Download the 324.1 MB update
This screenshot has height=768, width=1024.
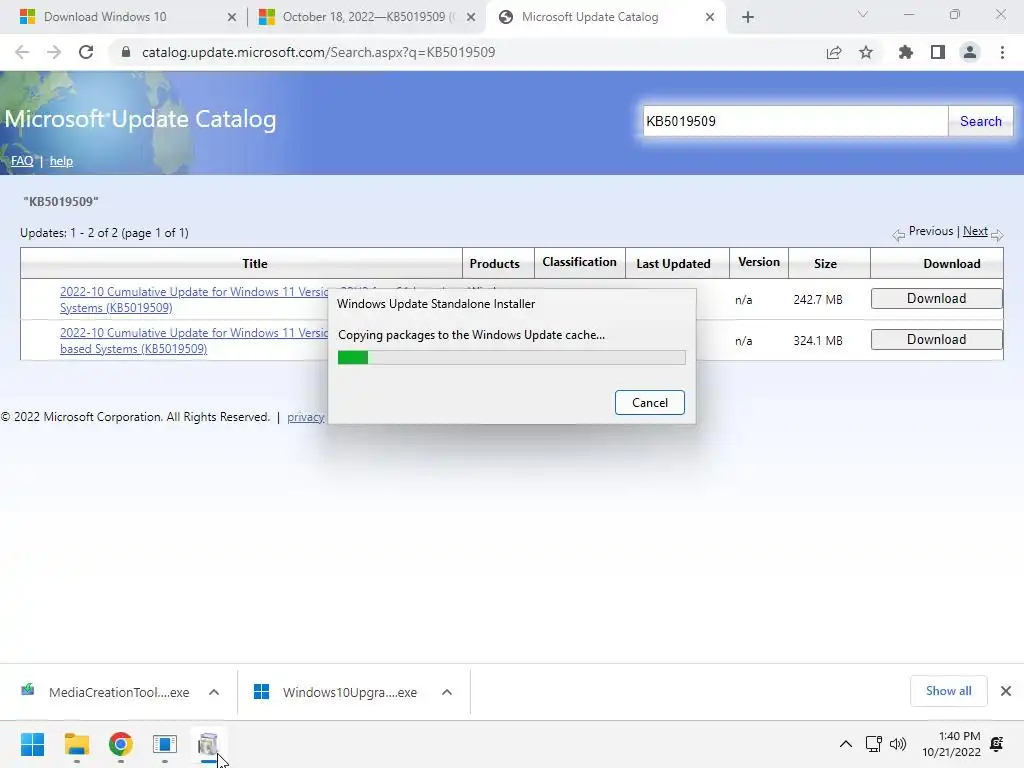click(936, 340)
